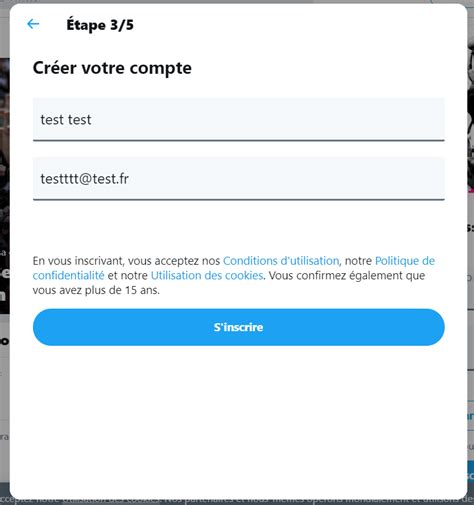This screenshot has width=474, height=505.
Task: Open the "Politique de" link text
Action: (405, 261)
